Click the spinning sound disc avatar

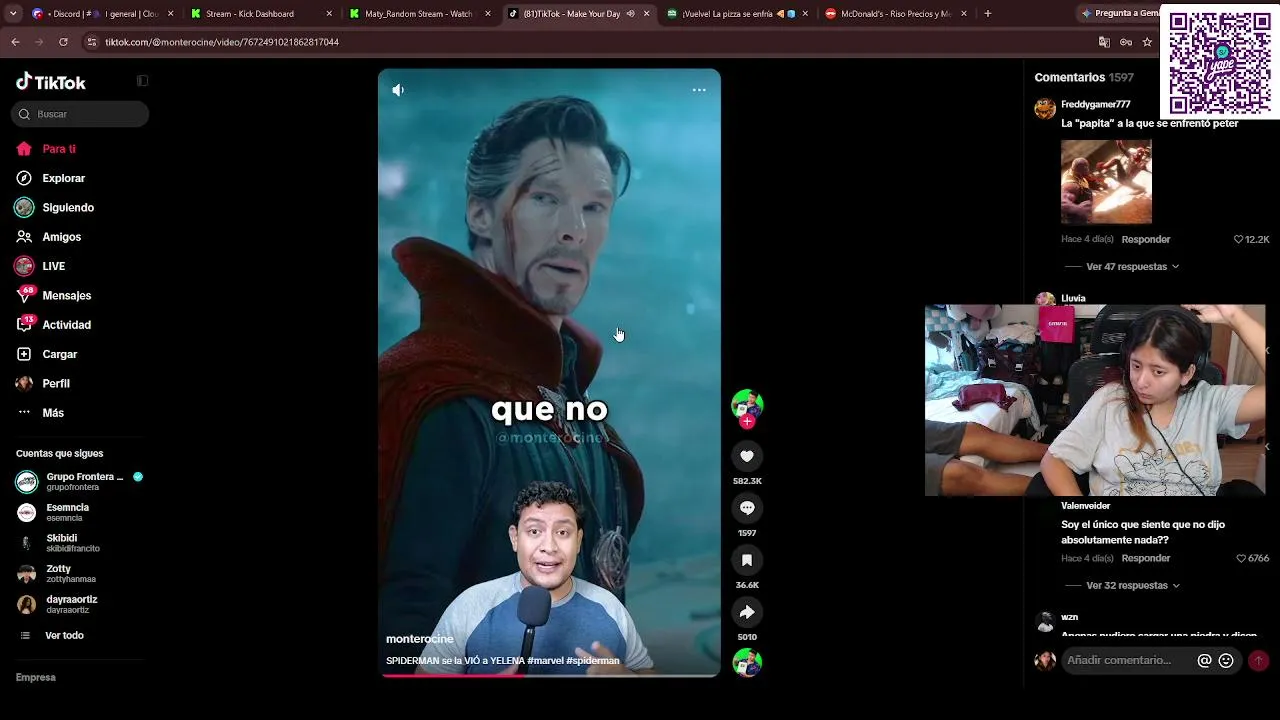point(747,662)
